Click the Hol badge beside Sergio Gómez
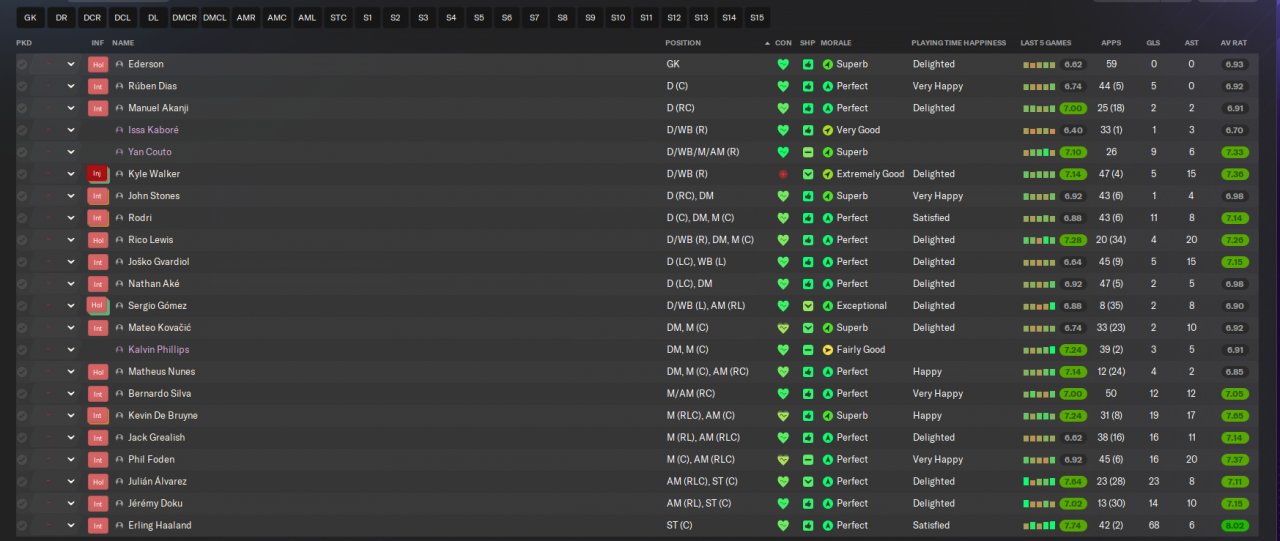 click(97, 306)
